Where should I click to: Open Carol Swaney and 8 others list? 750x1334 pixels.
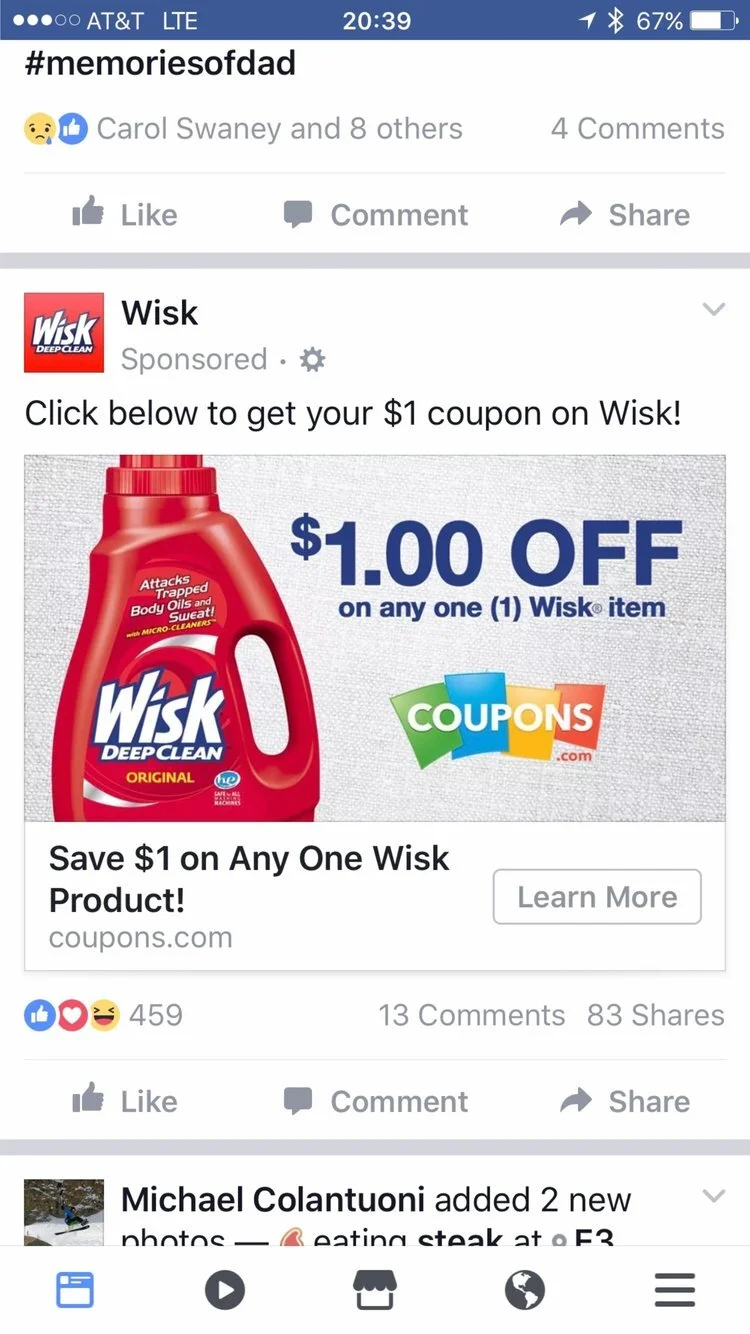tap(280, 129)
